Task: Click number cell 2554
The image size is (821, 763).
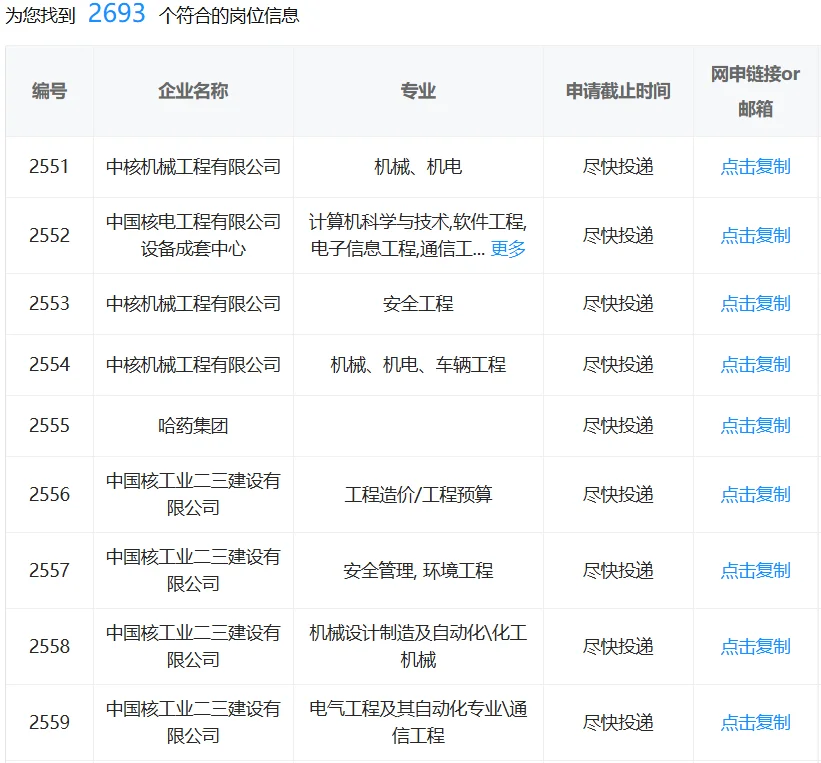Action: pos(49,365)
